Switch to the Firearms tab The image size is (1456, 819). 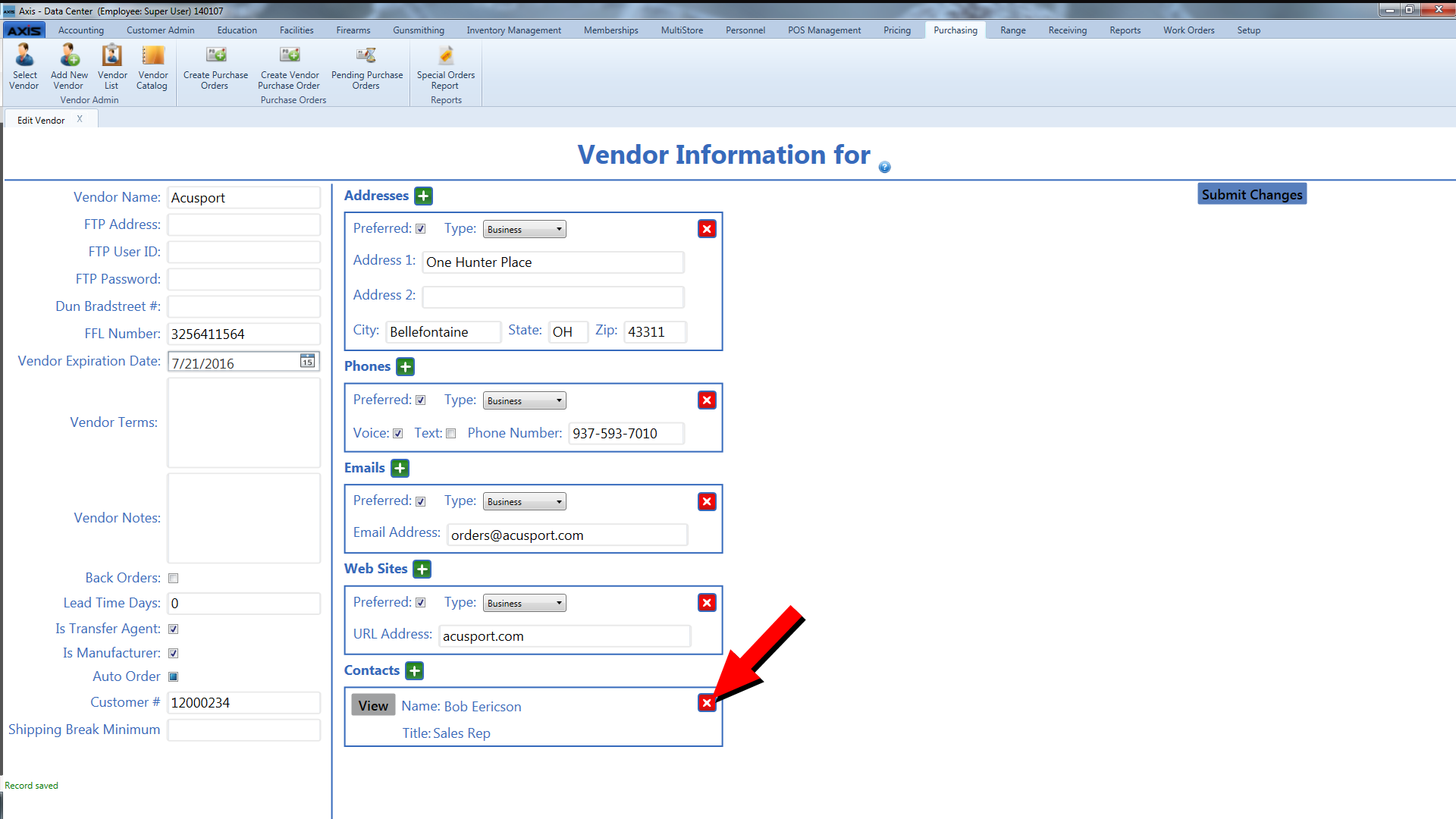(x=353, y=30)
